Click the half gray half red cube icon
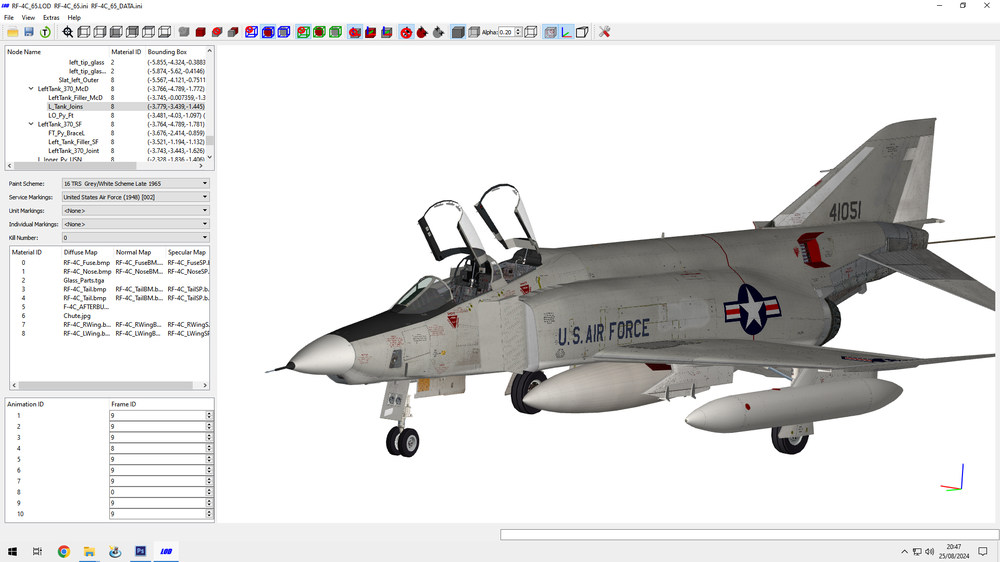Screen dimensions: 1000x562 point(233,32)
